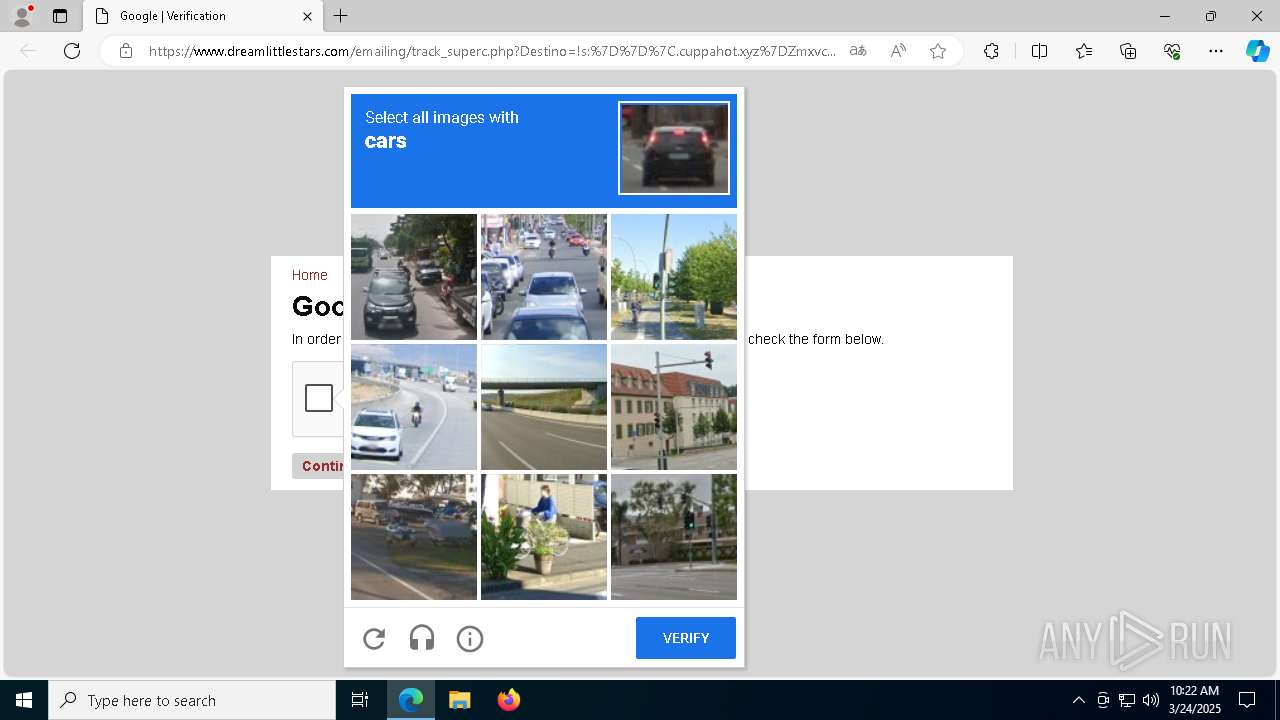Screen dimensions: 1280x720
Task: Open the clock showing 10:22 AM
Action: 1194,700
